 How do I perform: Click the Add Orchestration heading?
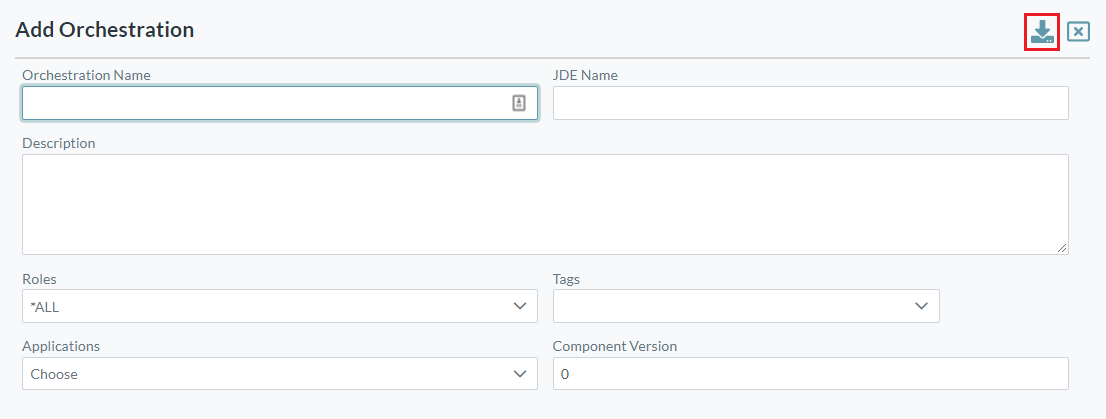pos(105,30)
